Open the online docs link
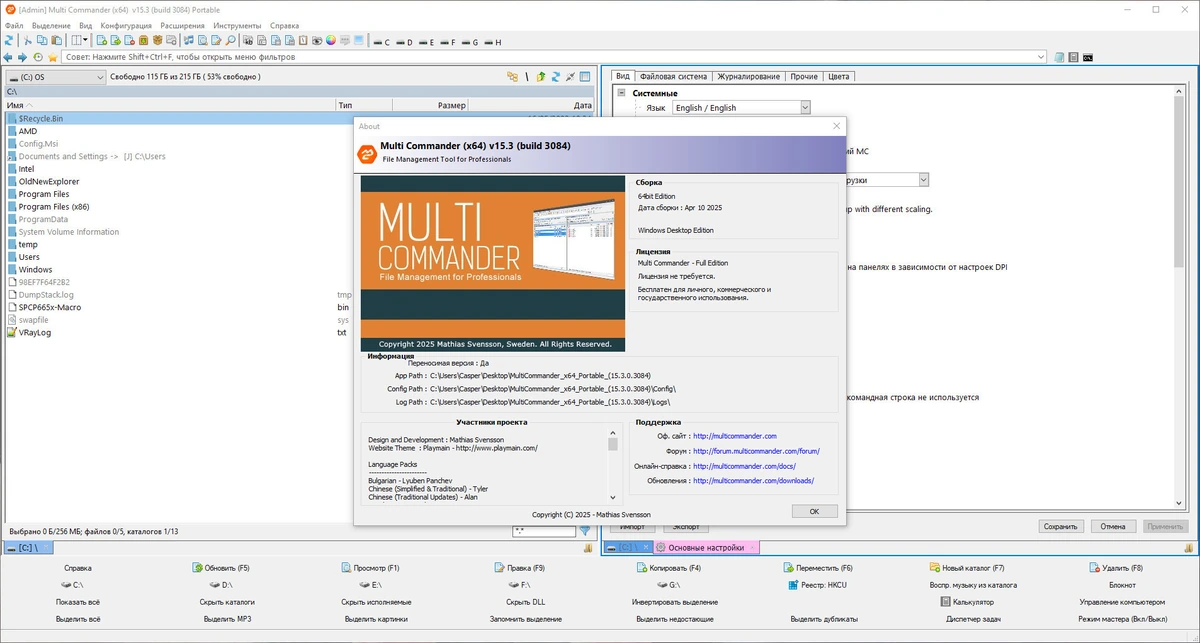This screenshot has width=1200, height=643. tap(744, 466)
